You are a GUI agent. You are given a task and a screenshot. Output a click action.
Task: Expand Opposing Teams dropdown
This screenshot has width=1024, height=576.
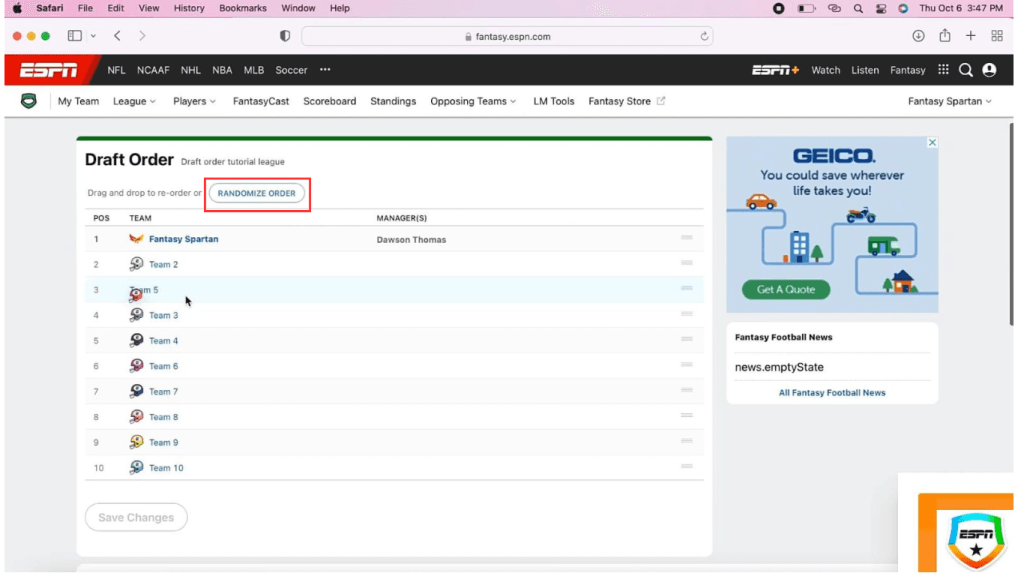coord(473,101)
